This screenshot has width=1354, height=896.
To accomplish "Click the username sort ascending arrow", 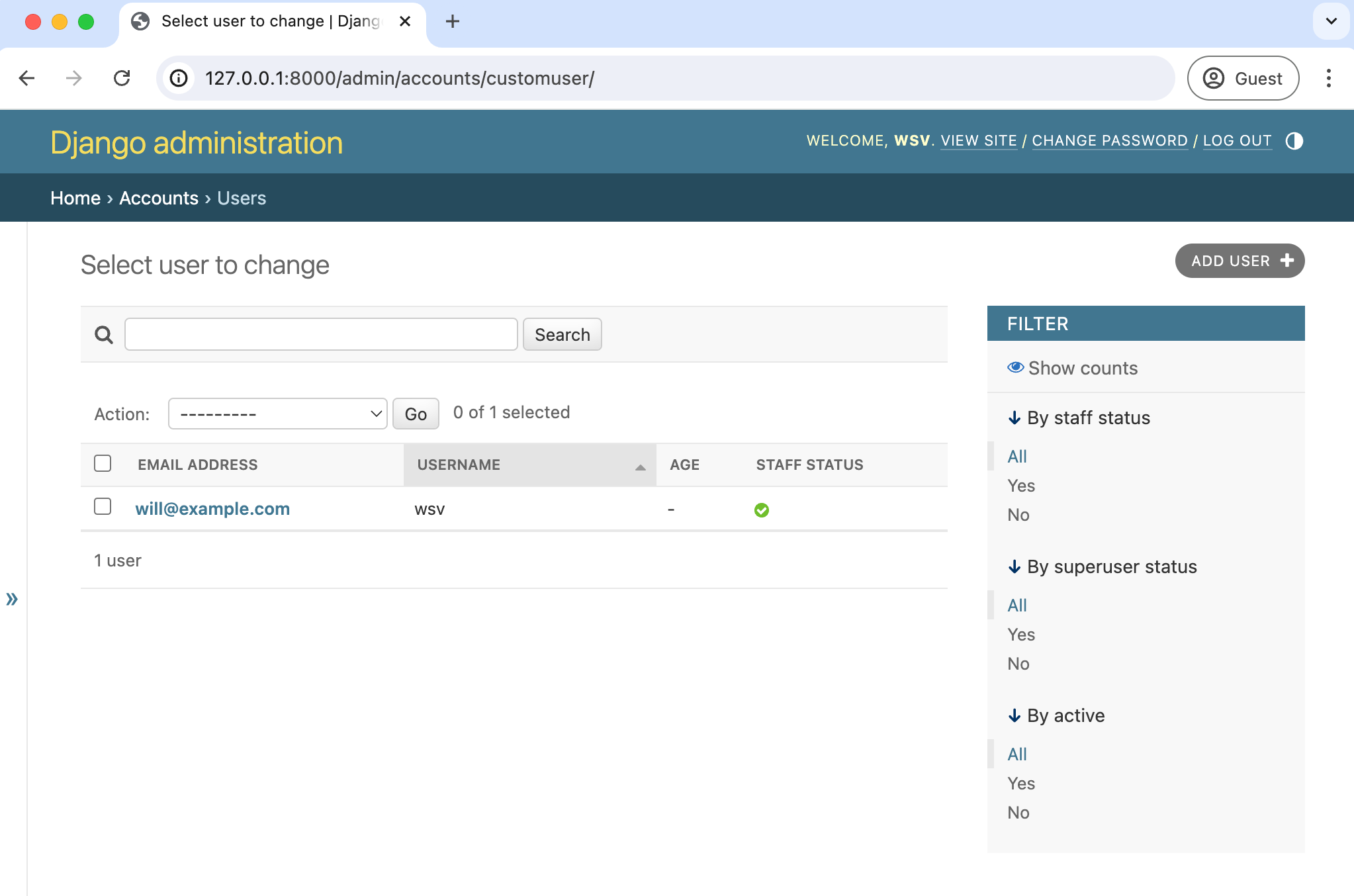I will point(640,467).
